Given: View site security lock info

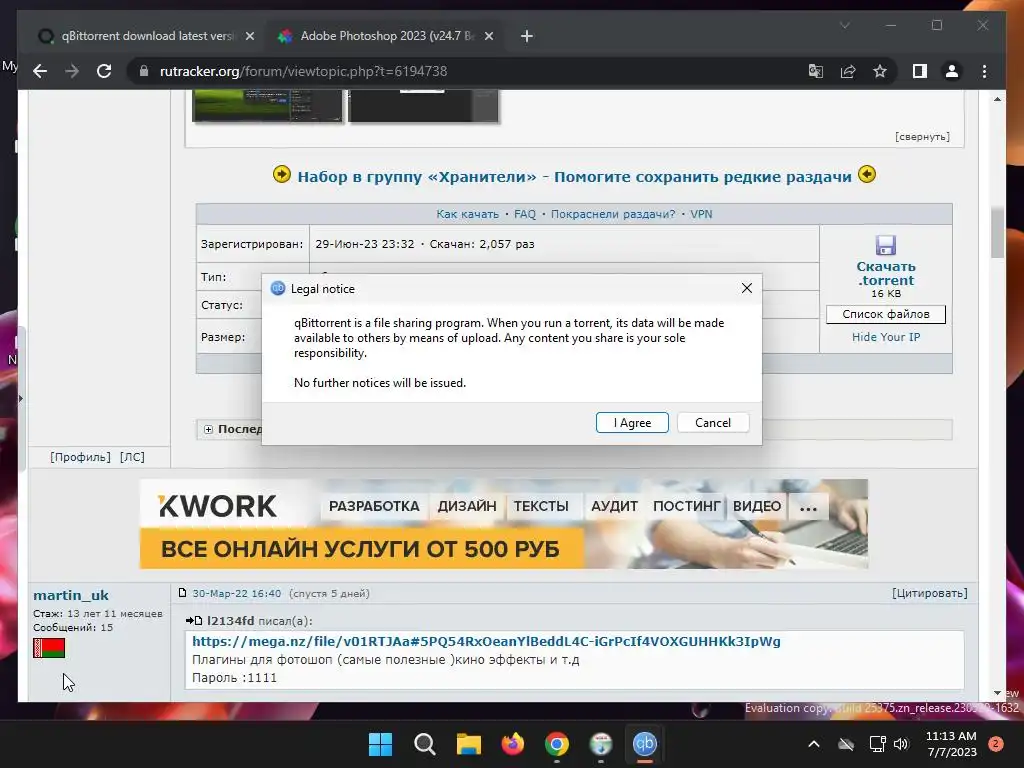Looking at the screenshot, I should pyautogui.click(x=144, y=71).
